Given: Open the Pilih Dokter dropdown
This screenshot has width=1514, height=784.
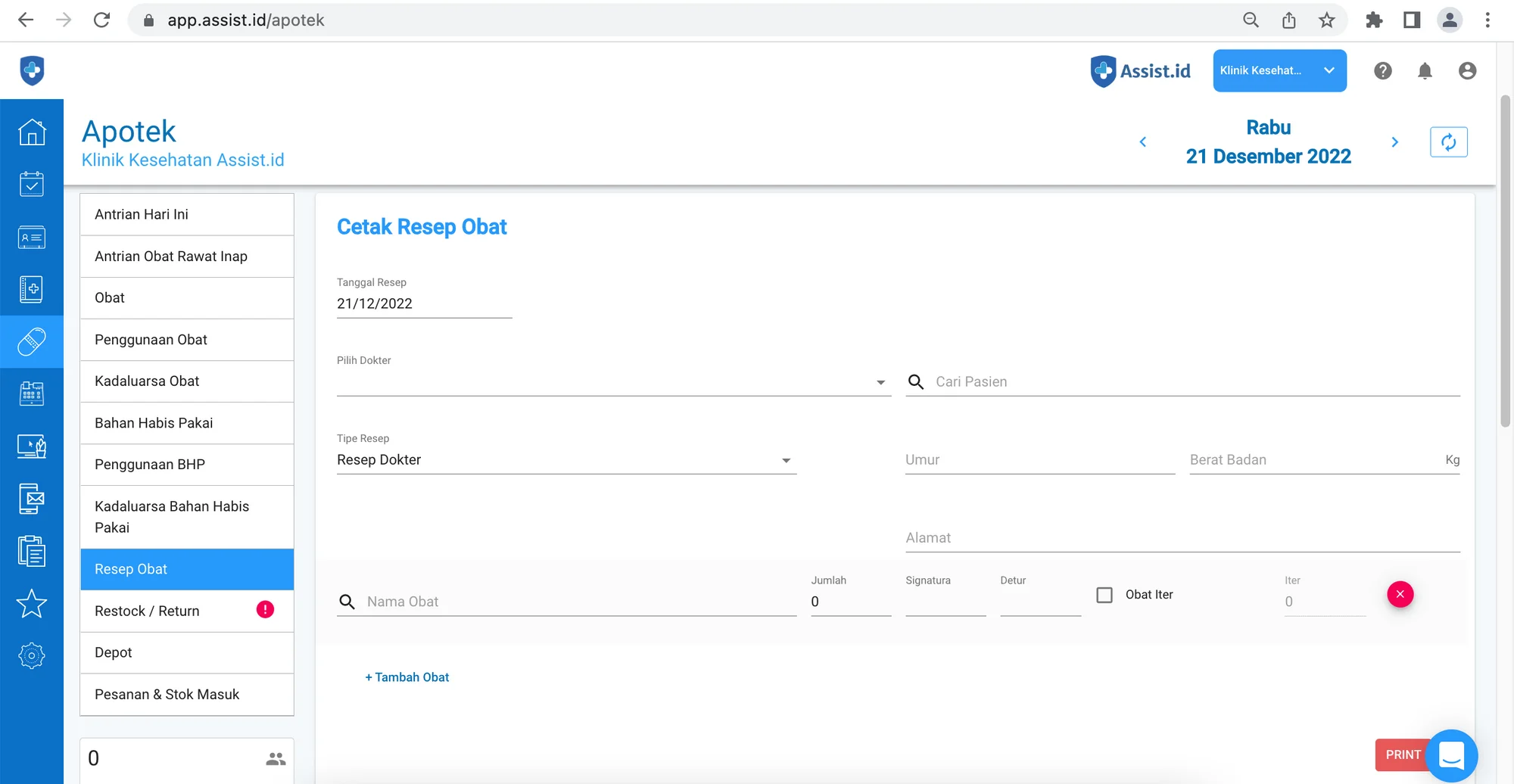Looking at the screenshot, I should point(614,382).
